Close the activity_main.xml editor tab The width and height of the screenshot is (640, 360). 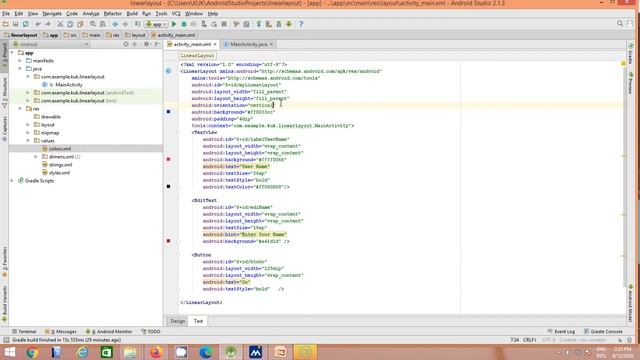(215, 44)
